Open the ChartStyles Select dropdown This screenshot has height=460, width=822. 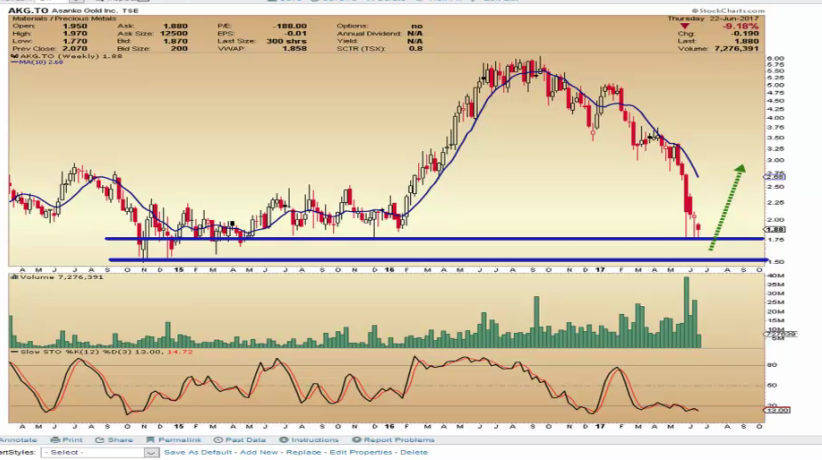click(x=100, y=452)
